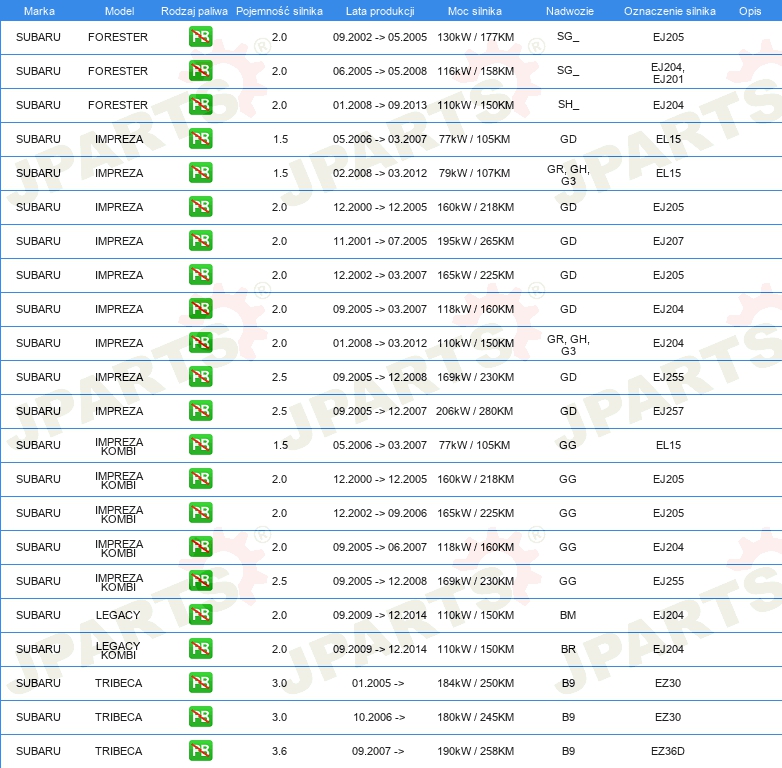
Task: Click the fuel icon in the Impreza Kombi 105KM row
Action: click(200, 445)
